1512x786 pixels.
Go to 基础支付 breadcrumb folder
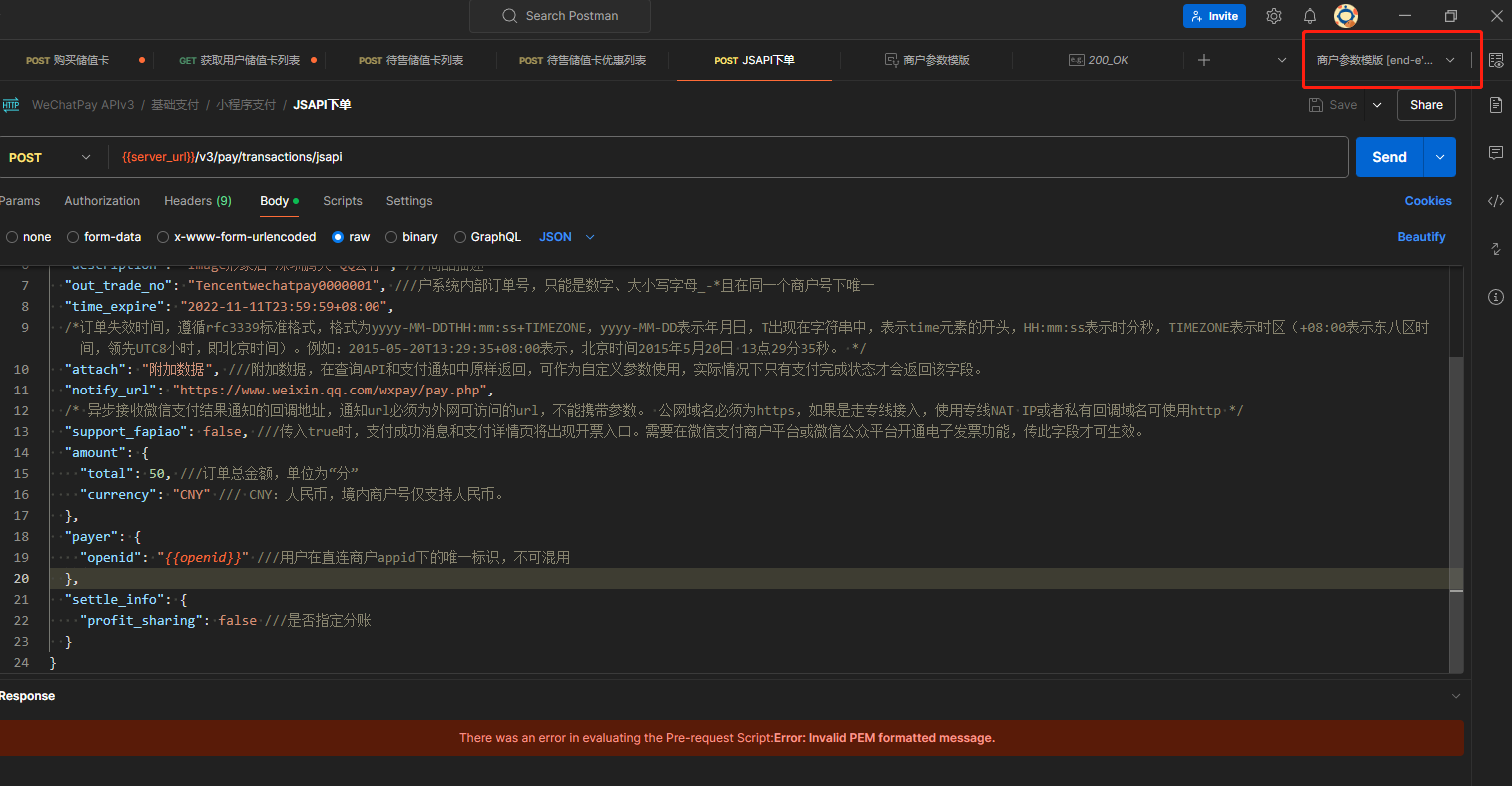click(x=175, y=104)
